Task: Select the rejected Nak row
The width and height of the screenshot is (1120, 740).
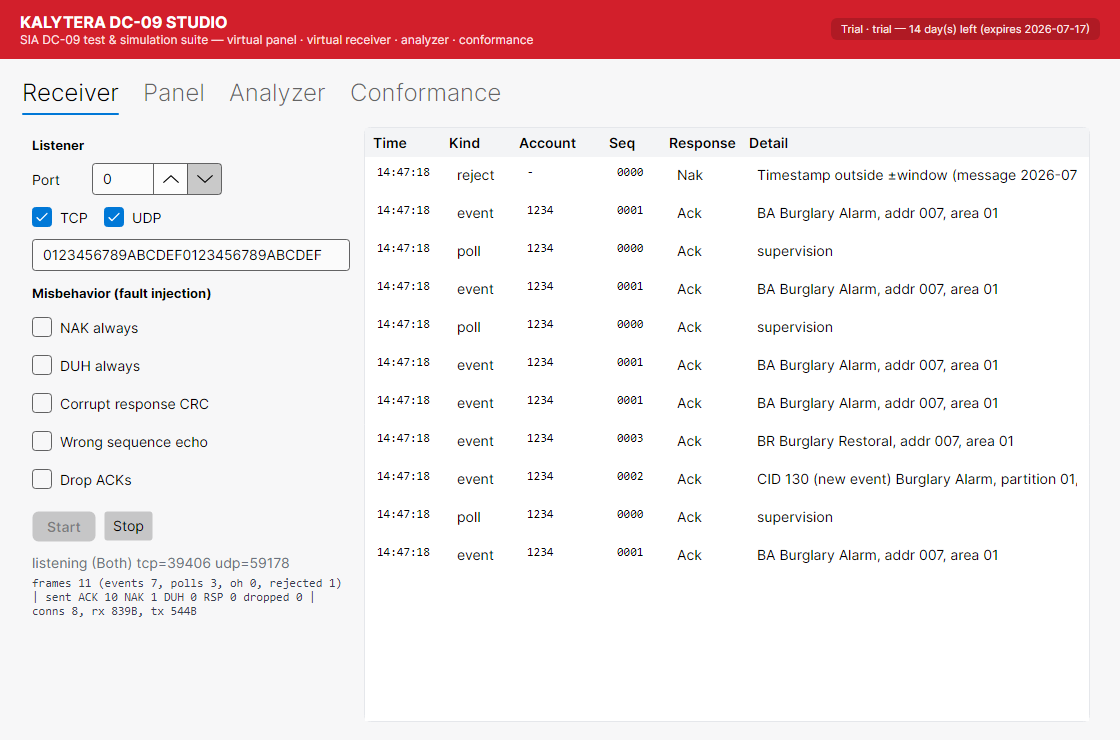Action: tap(726, 175)
